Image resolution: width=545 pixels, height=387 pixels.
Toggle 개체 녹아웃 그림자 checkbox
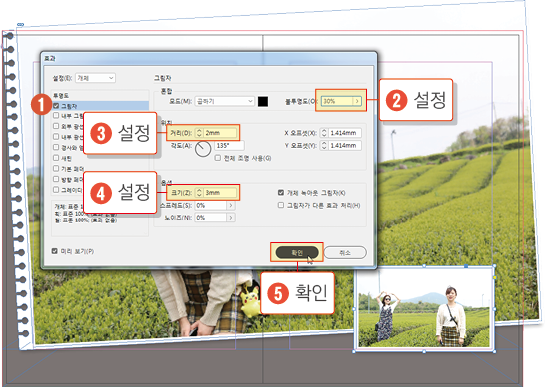pos(281,192)
